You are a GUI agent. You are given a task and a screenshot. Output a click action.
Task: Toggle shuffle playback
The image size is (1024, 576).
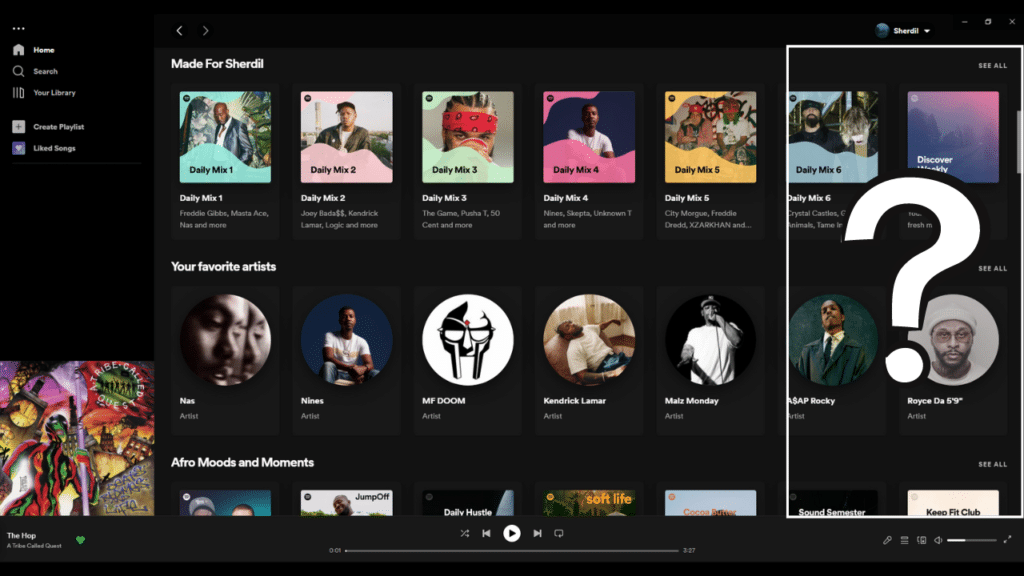click(464, 534)
